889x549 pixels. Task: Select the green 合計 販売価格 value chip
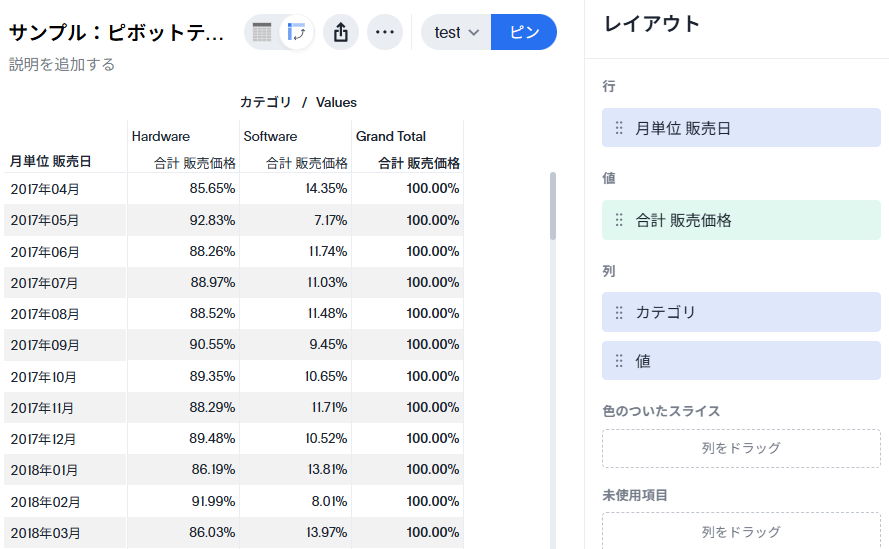[x=741, y=220]
